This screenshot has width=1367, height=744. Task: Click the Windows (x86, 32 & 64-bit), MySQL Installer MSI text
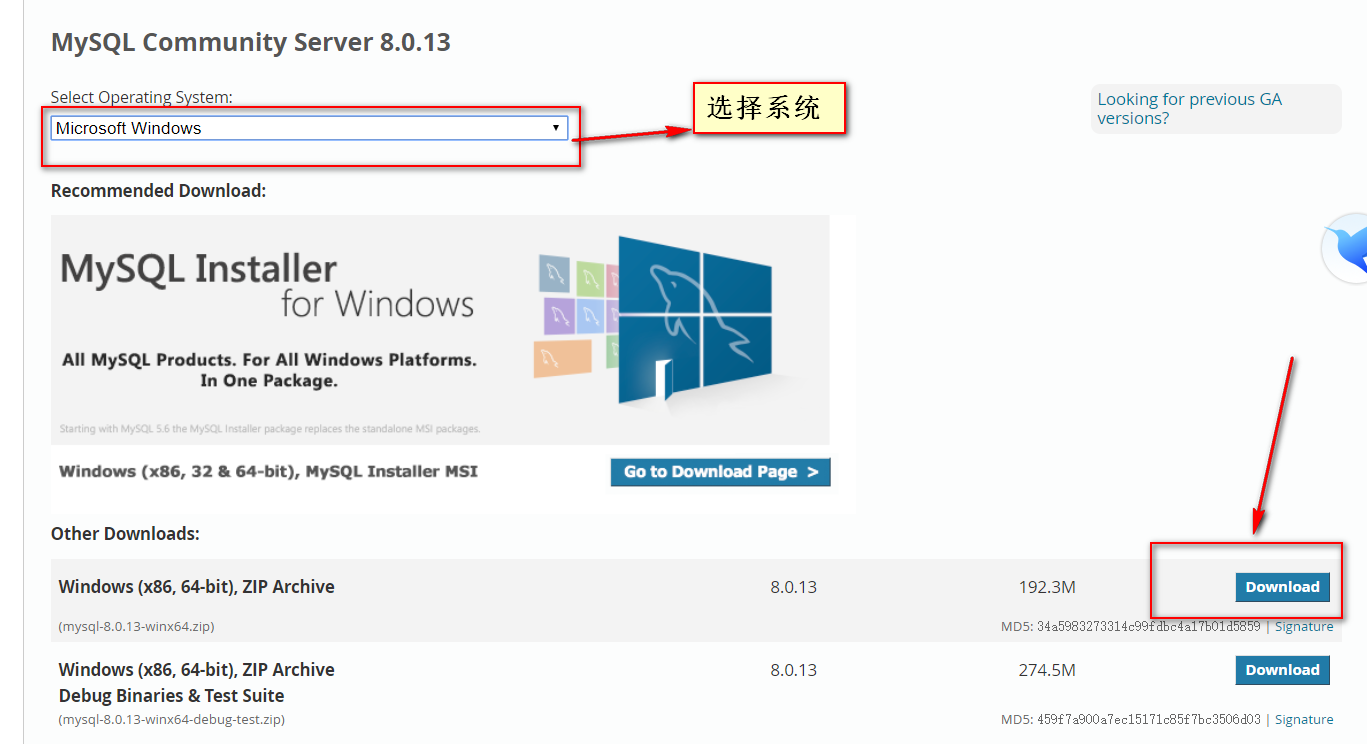(268, 471)
